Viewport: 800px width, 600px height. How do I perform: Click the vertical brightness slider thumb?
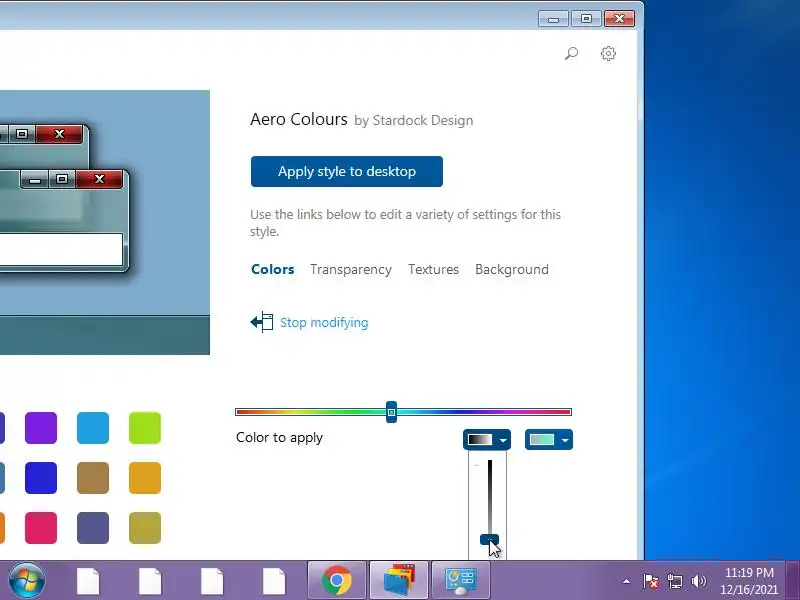pos(489,539)
